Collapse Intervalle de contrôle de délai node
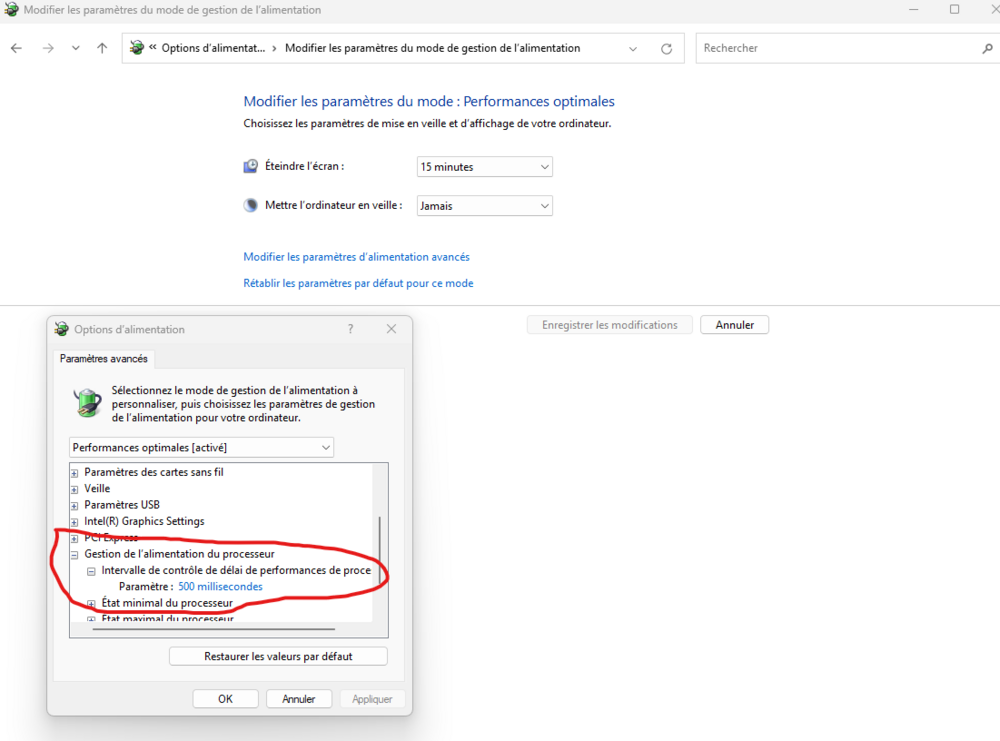The image size is (1000, 741). (x=91, y=571)
